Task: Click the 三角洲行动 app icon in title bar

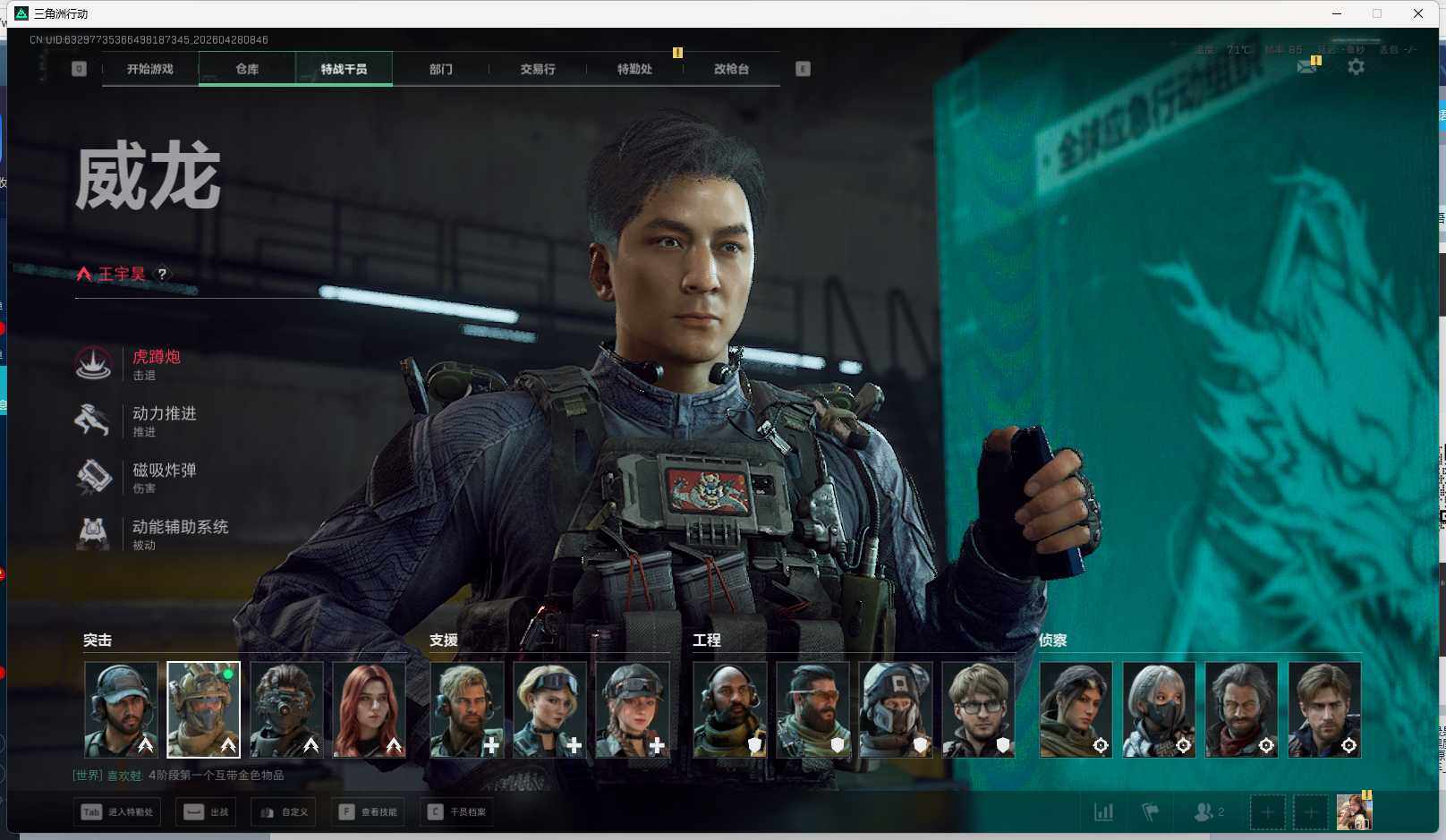Action: 21,13
